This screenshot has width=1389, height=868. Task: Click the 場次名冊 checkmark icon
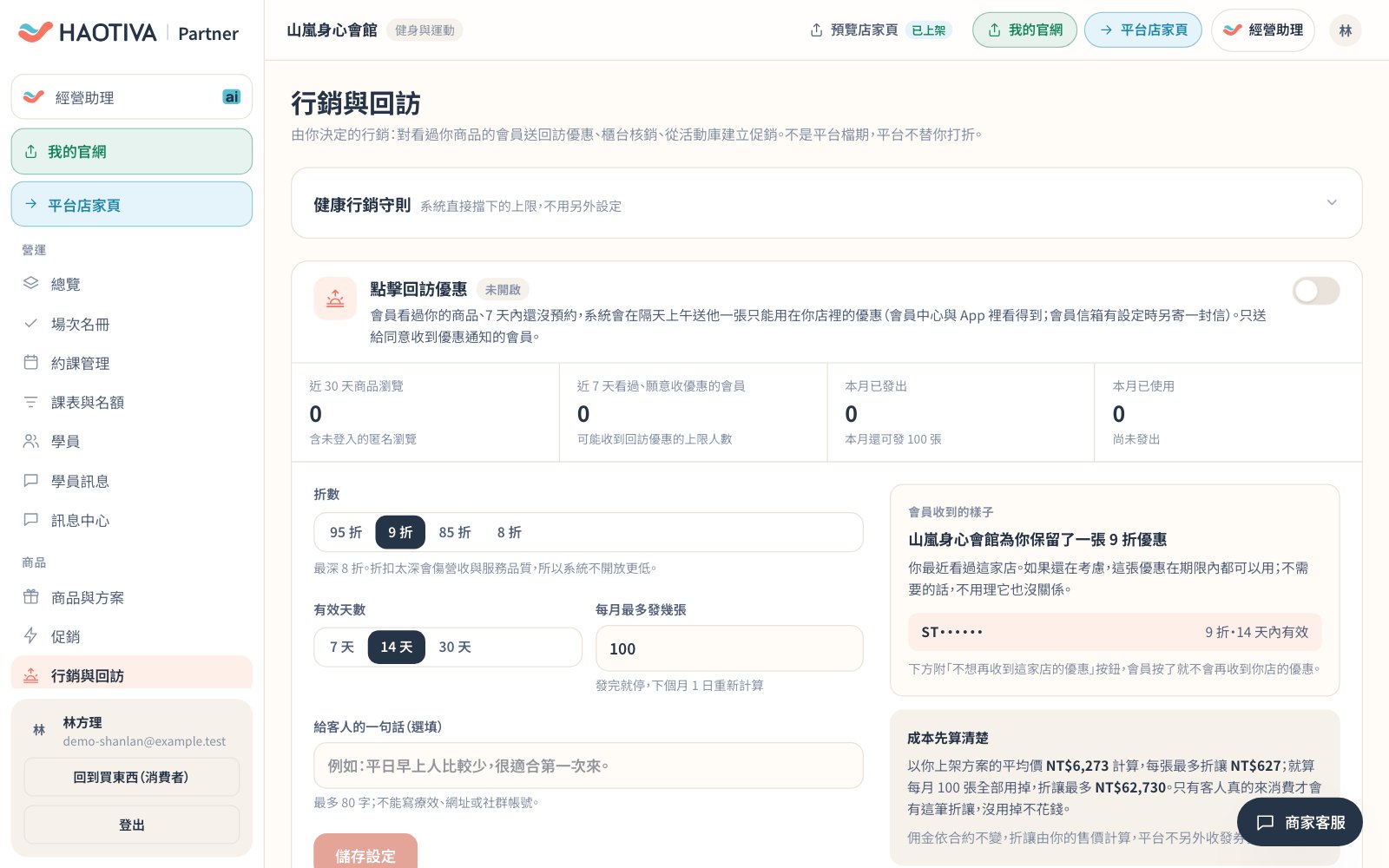coord(31,323)
